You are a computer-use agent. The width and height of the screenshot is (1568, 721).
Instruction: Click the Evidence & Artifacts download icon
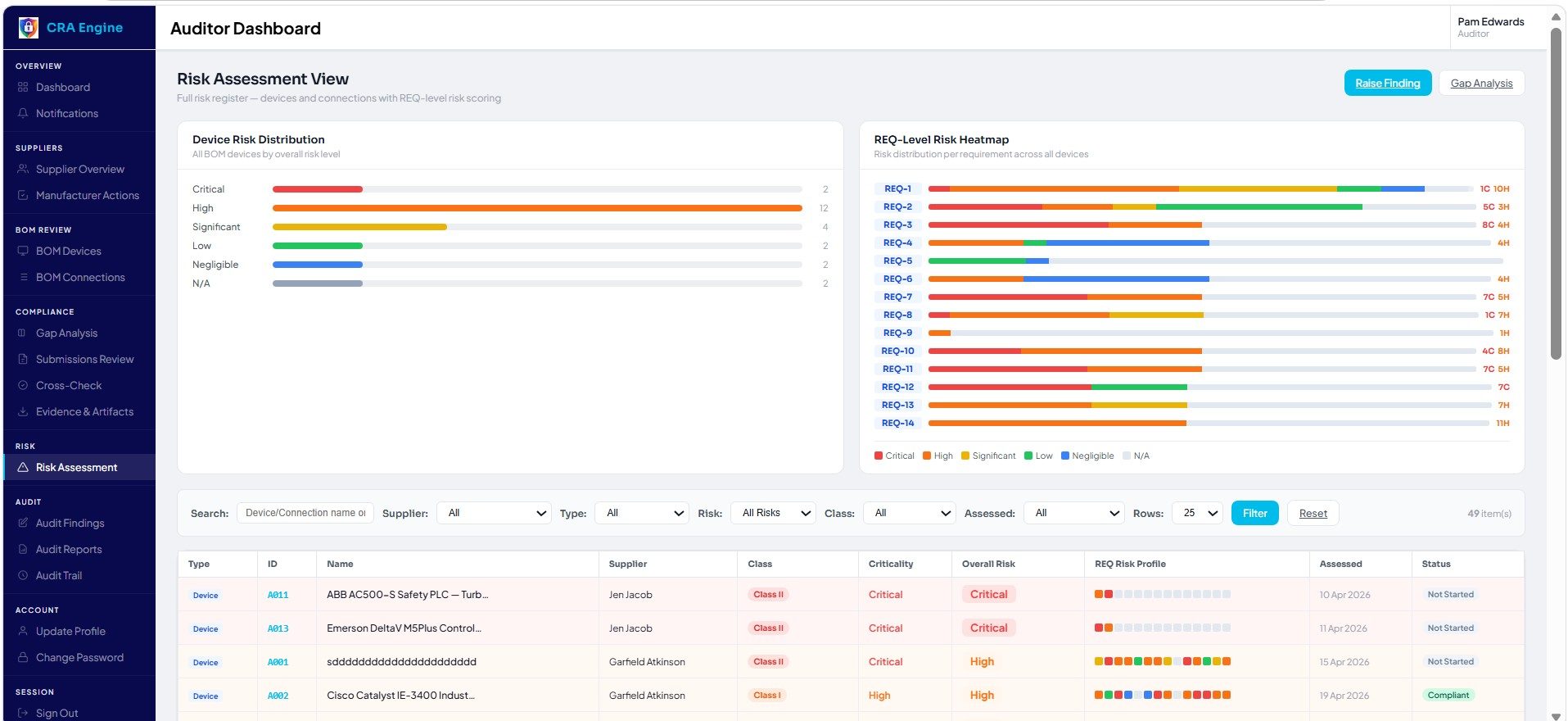[23, 412]
